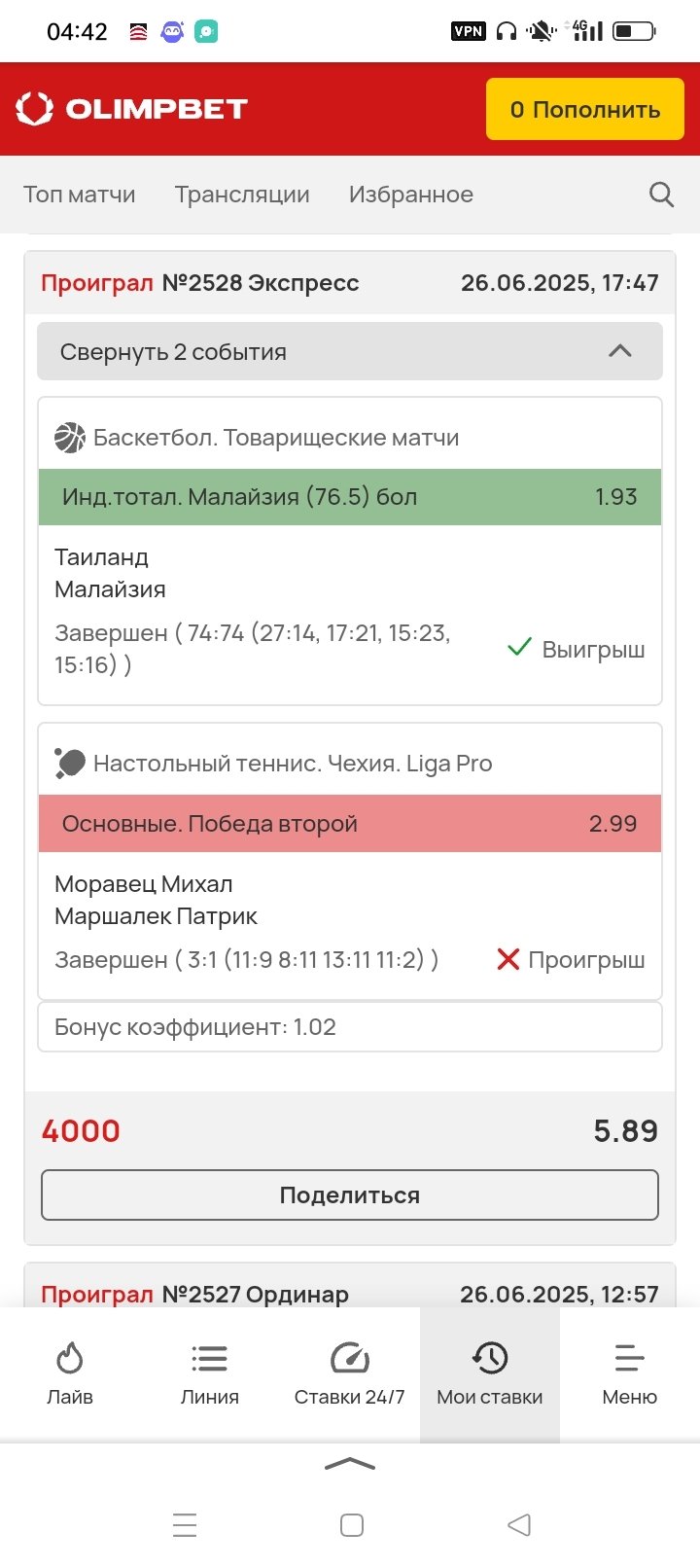700x1568 pixels.
Task: Tap the Поделиться share button
Action: point(350,1194)
